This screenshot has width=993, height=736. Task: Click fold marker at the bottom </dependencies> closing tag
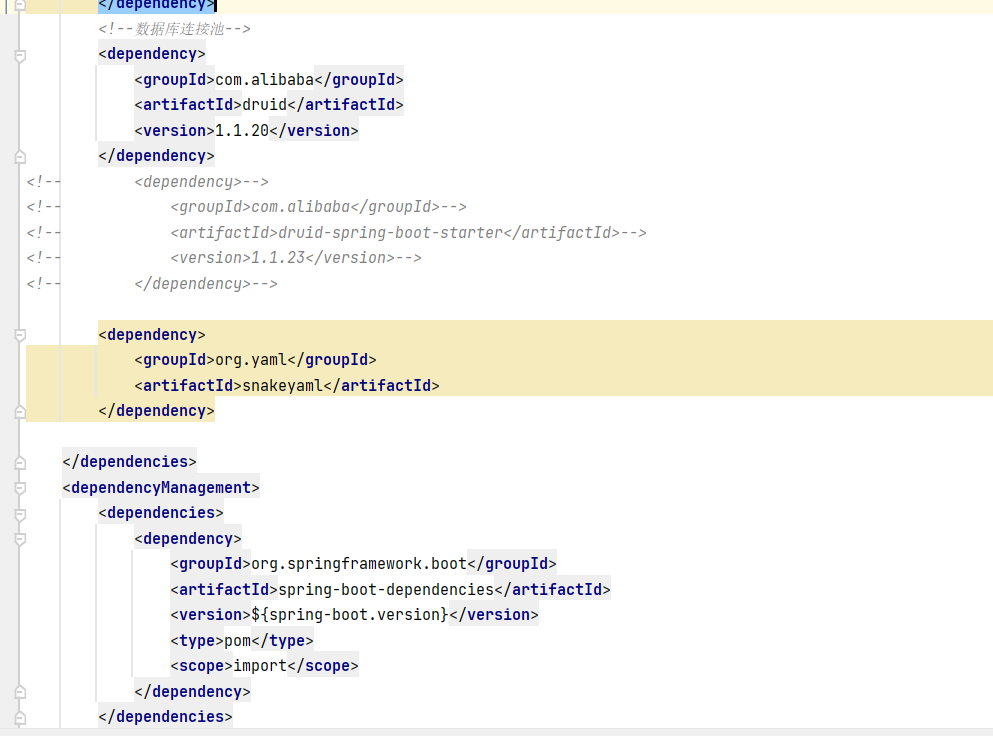click(20, 718)
